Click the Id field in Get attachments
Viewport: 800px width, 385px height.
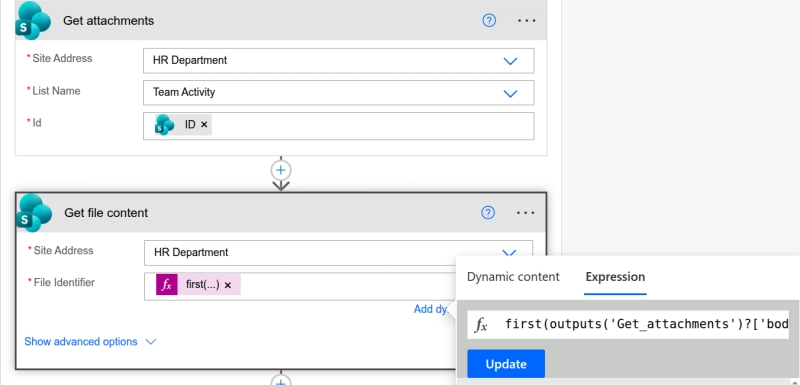tap(339, 126)
